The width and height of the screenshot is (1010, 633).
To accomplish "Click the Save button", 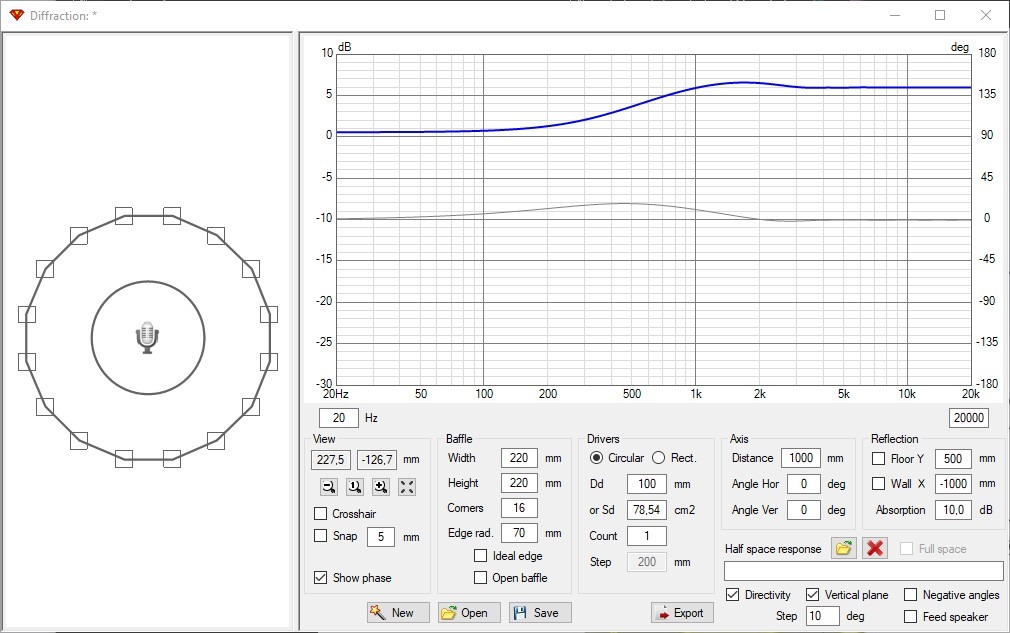I will 540,612.
